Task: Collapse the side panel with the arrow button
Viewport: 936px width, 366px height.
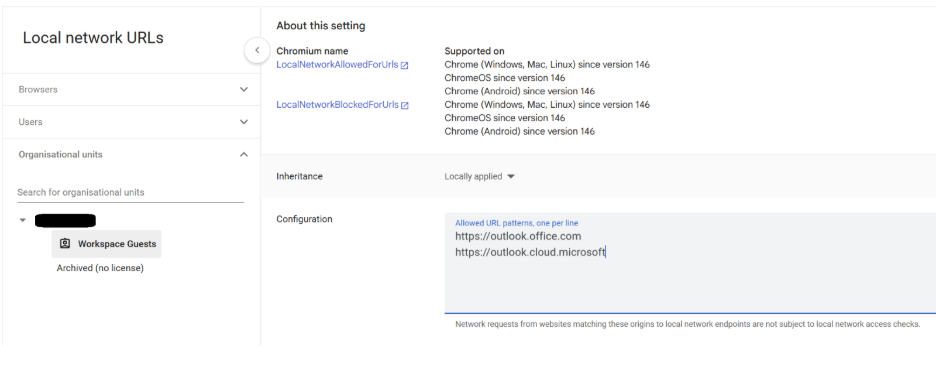Action: click(257, 50)
